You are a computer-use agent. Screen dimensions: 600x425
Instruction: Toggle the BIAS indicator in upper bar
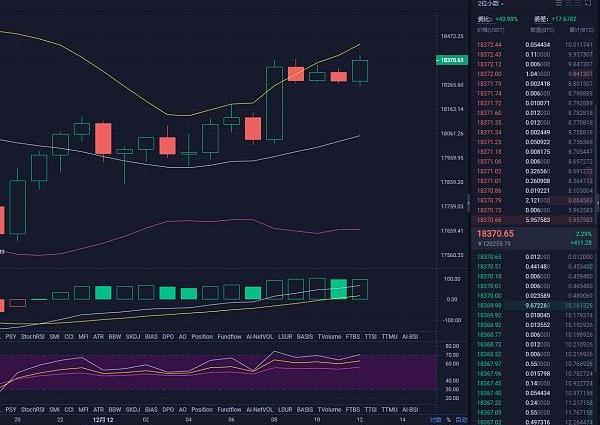[x=150, y=337]
